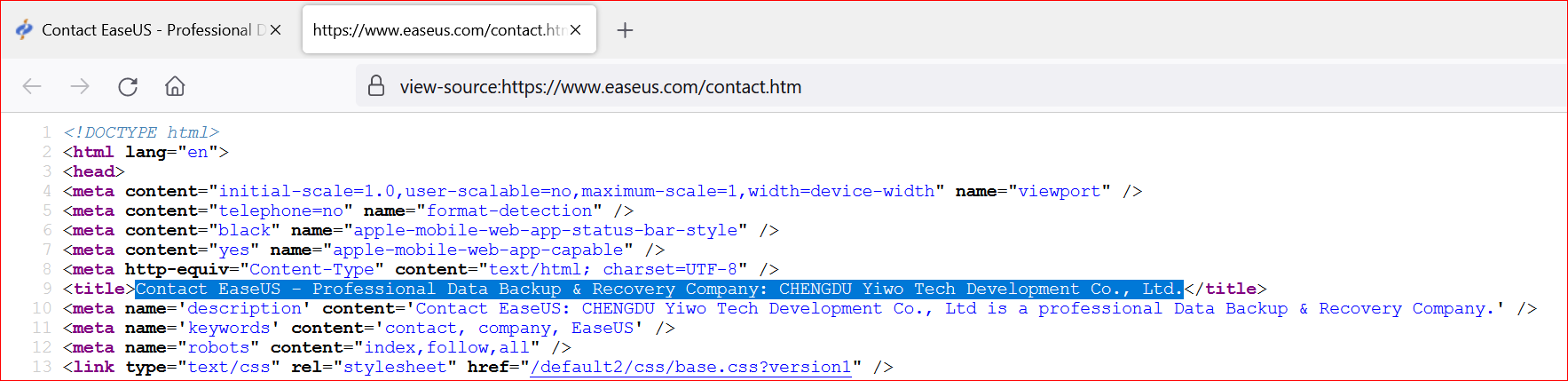Click line number 9
Image resolution: width=1568 pixels, height=381 pixels.
coord(47,289)
